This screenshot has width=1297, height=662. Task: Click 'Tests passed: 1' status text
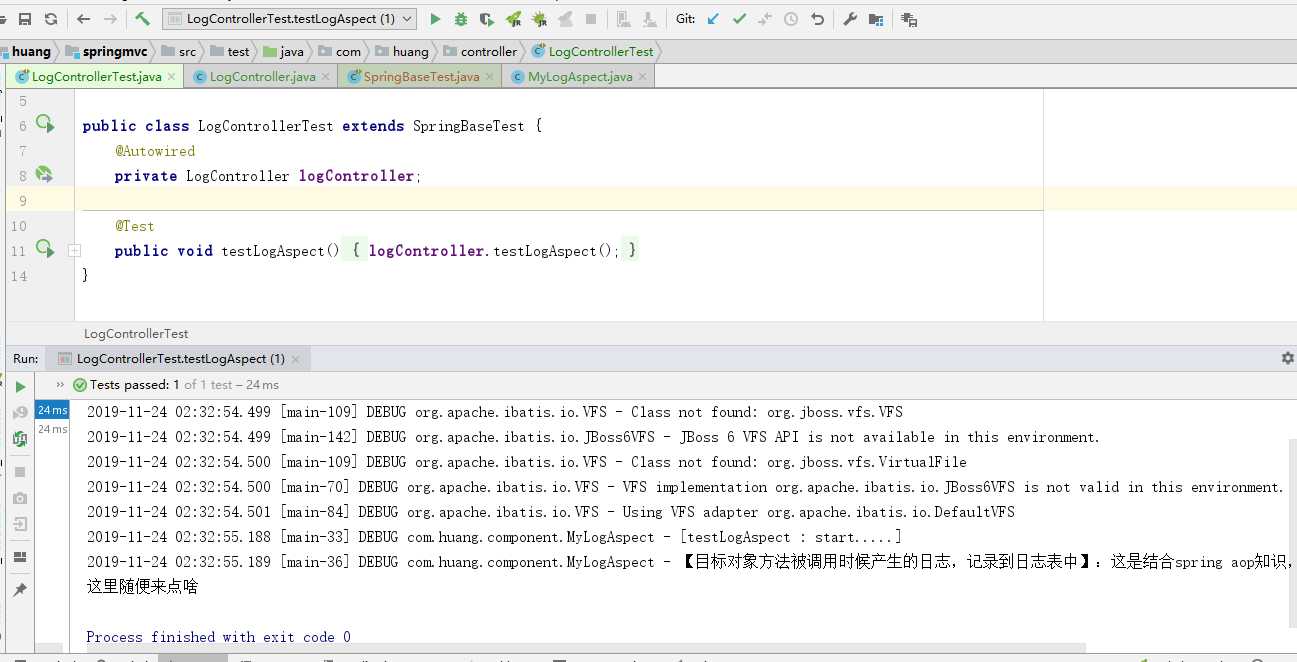pos(135,384)
